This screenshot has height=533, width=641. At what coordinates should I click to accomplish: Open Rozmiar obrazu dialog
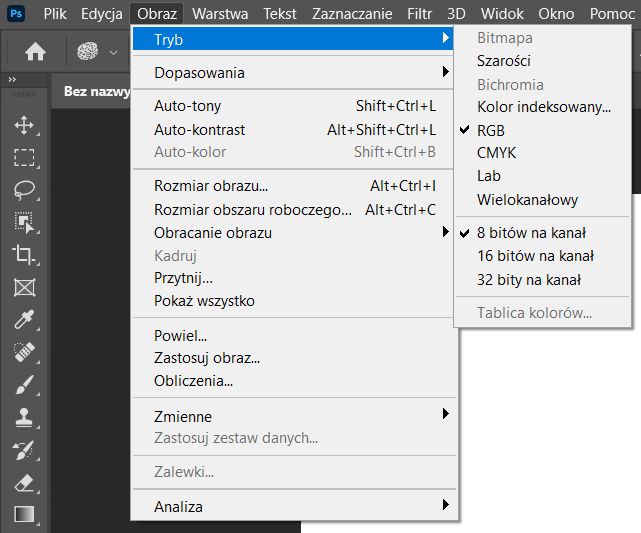point(293,186)
